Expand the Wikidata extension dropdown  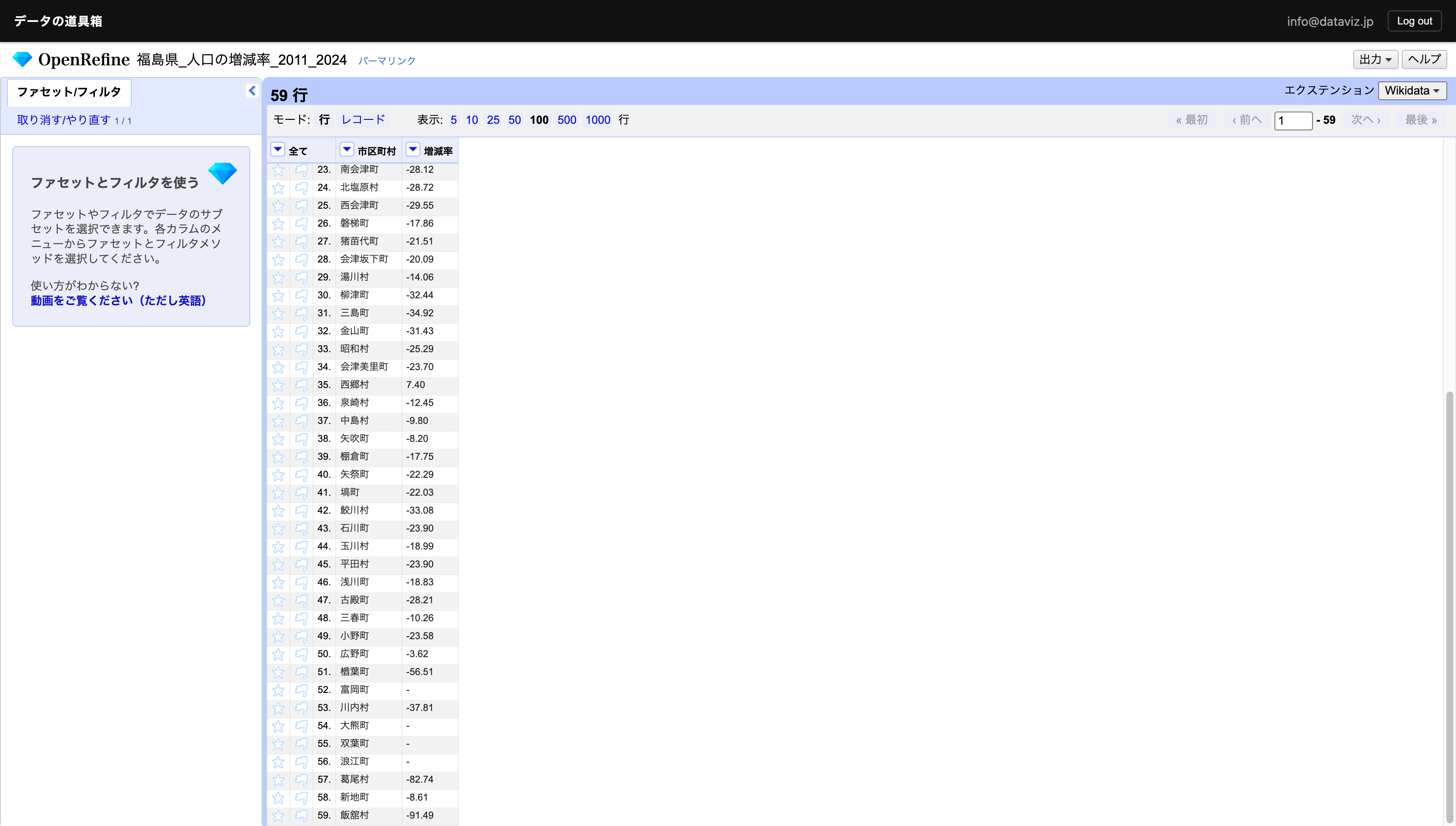click(1412, 91)
